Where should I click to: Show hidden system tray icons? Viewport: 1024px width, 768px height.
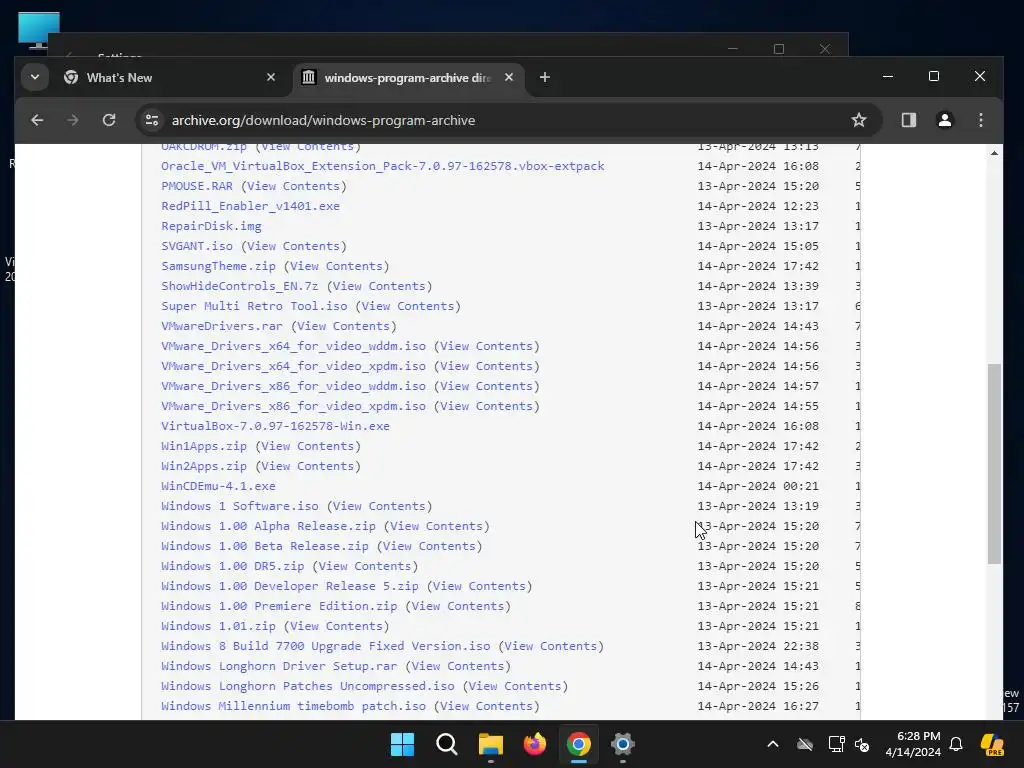773,744
